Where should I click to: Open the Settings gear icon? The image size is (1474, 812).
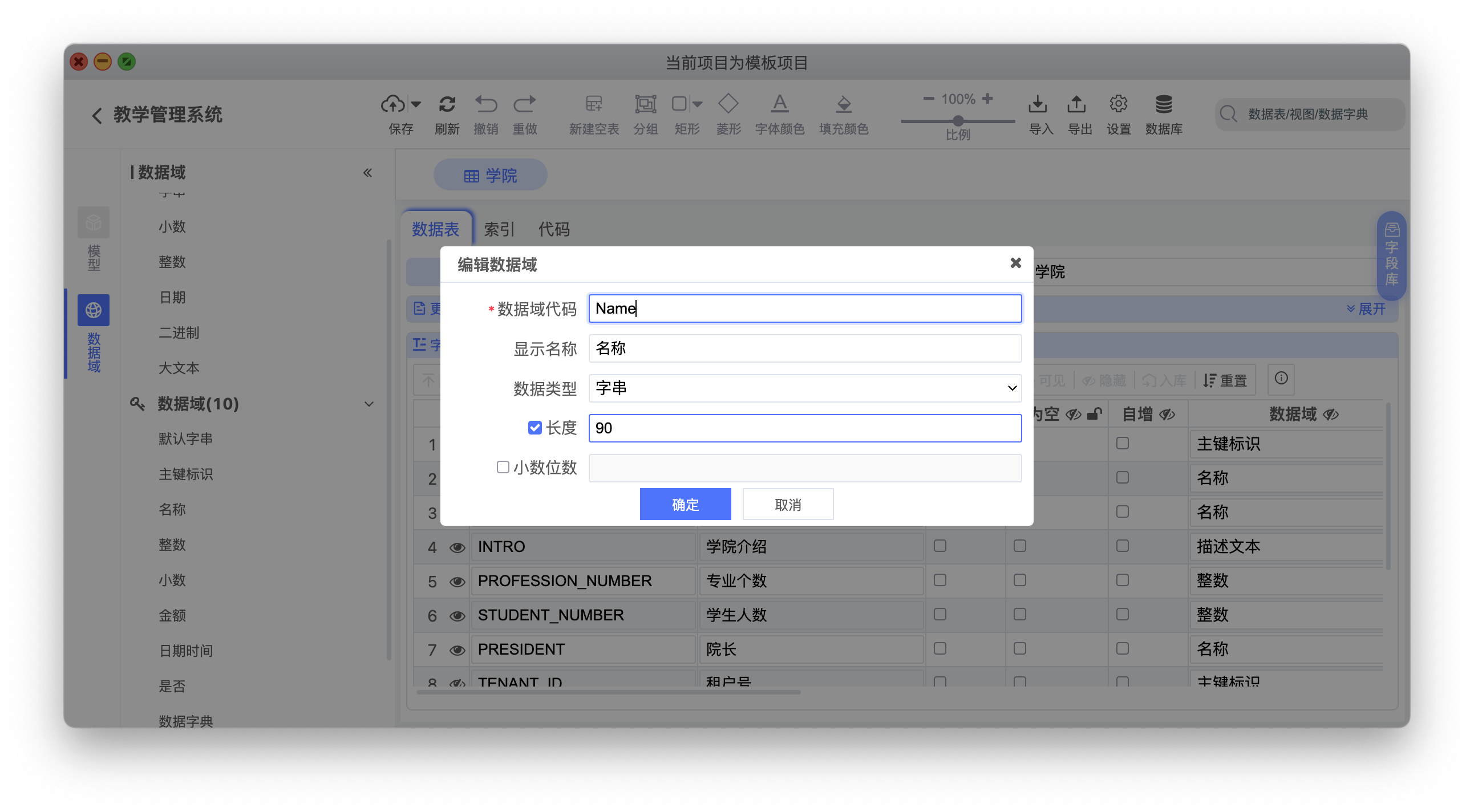1118,104
